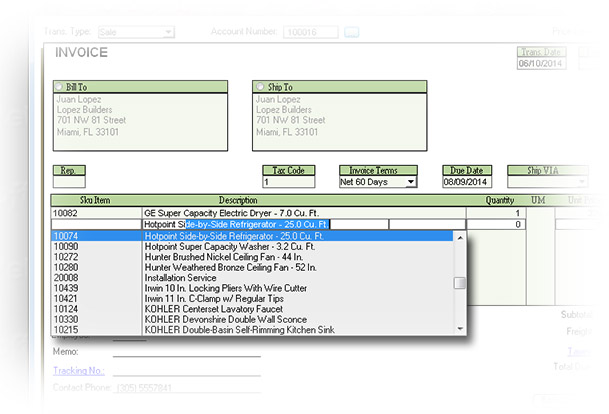Click the Tax Code input field
609x414 pixels.
point(289,182)
